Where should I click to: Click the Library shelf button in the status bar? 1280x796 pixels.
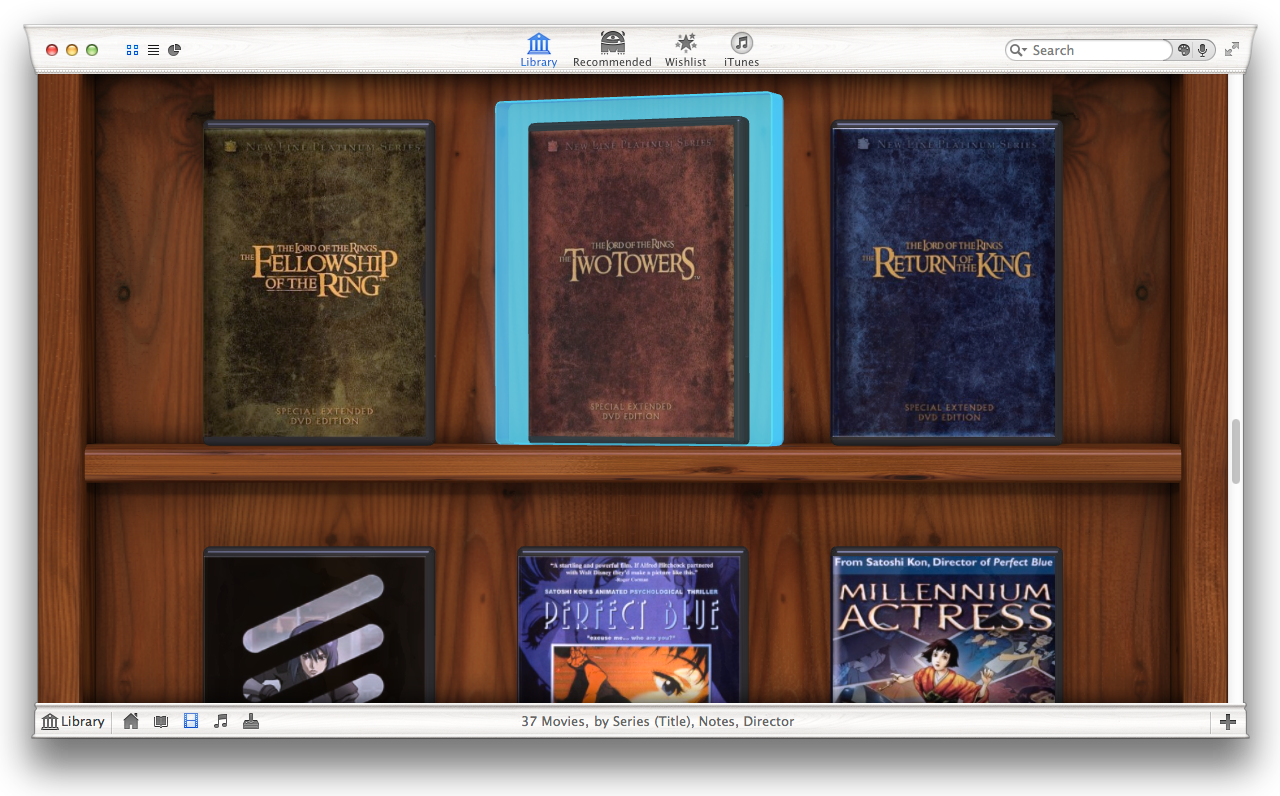(x=73, y=721)
